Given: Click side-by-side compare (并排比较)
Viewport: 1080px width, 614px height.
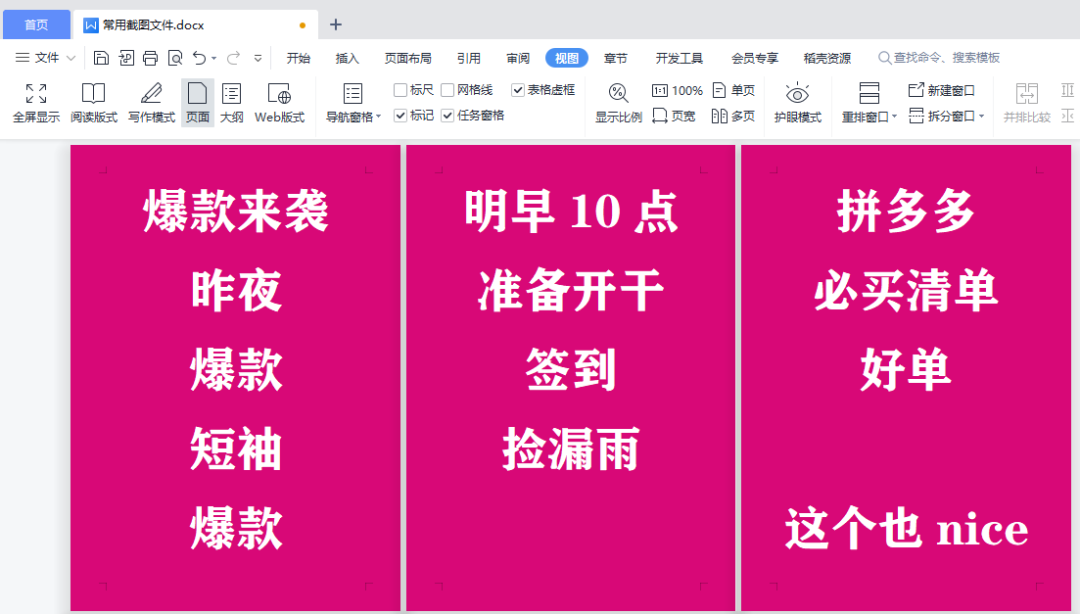Looking at the screenshot, I should (1026, 103).
